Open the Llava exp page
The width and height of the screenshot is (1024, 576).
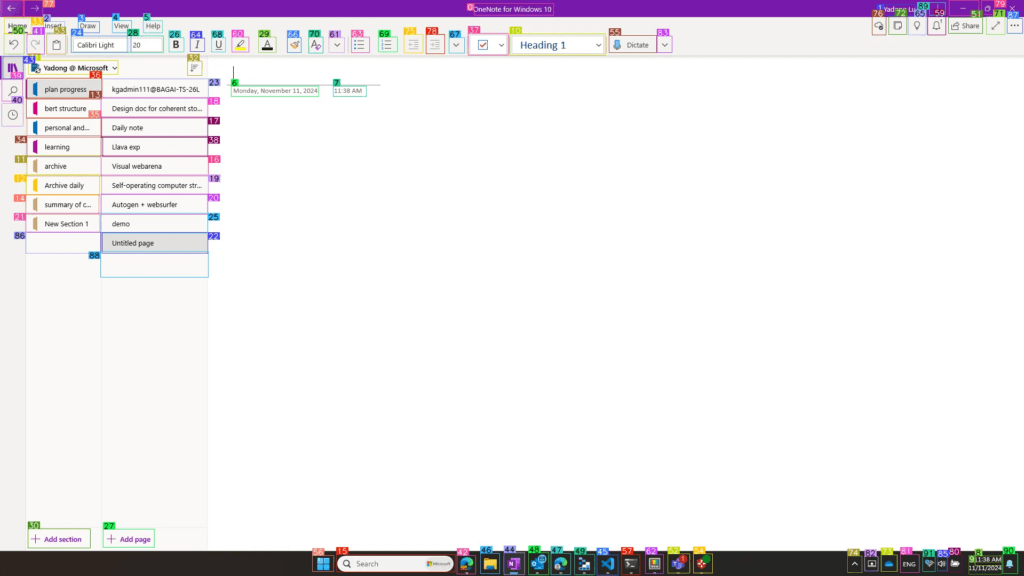point(155,147)
